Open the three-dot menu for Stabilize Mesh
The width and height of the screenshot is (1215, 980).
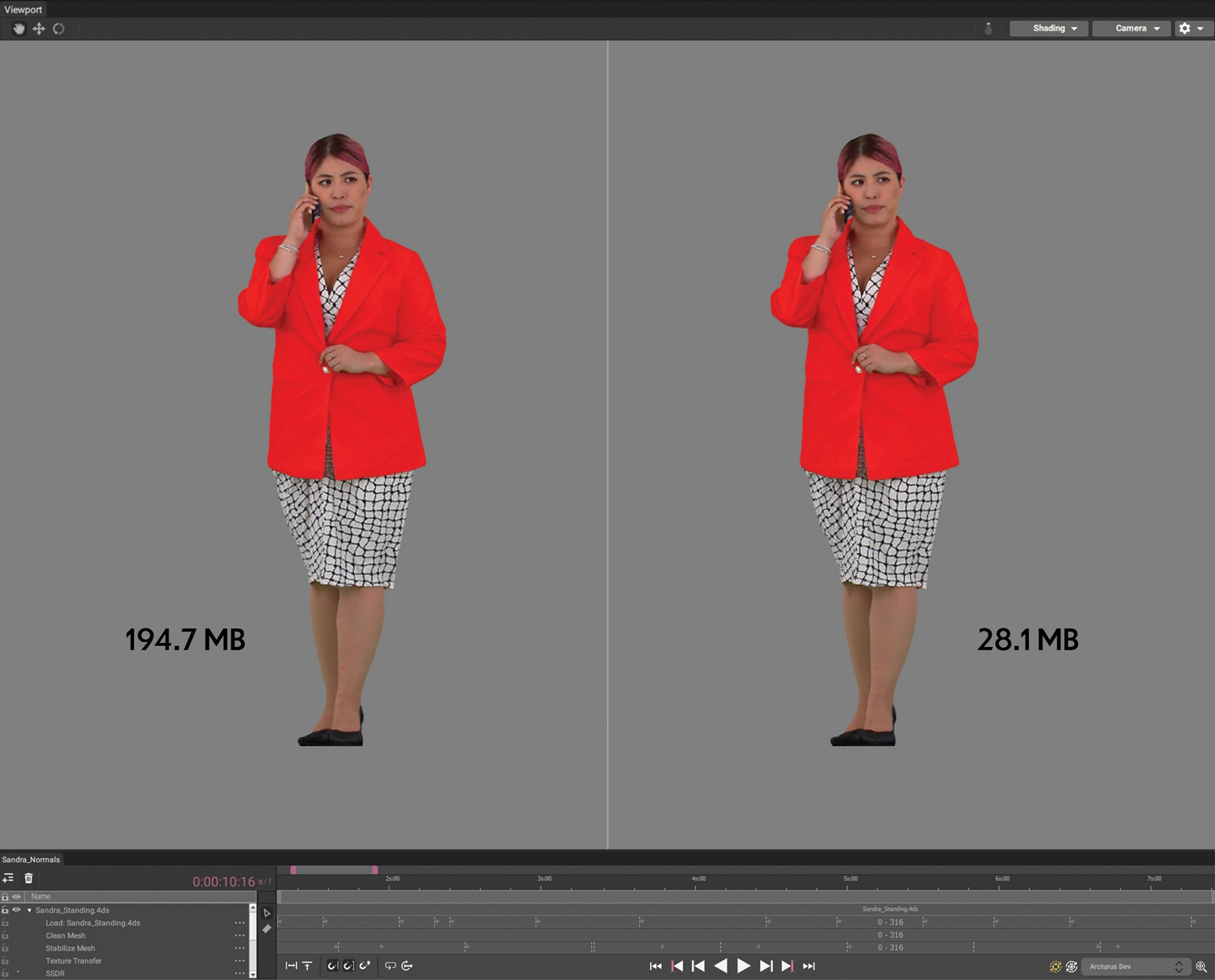coord(240,948)
